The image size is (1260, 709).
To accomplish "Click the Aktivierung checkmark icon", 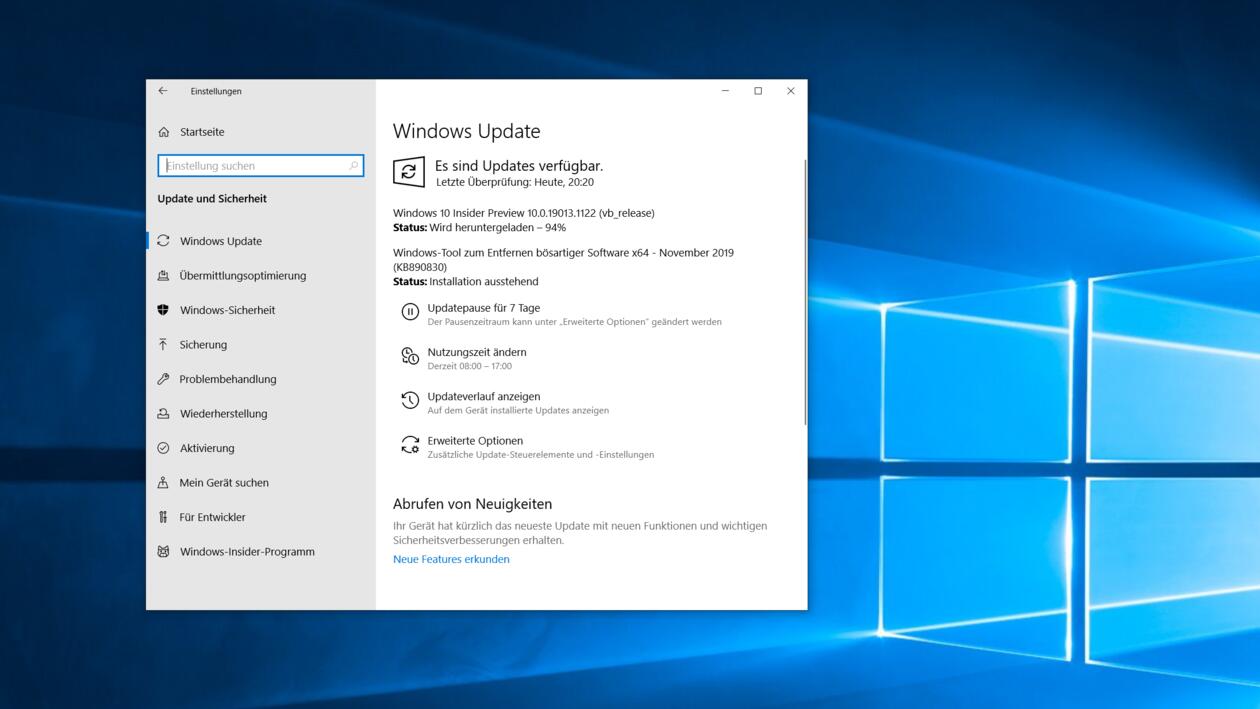I will pos(164,448).
